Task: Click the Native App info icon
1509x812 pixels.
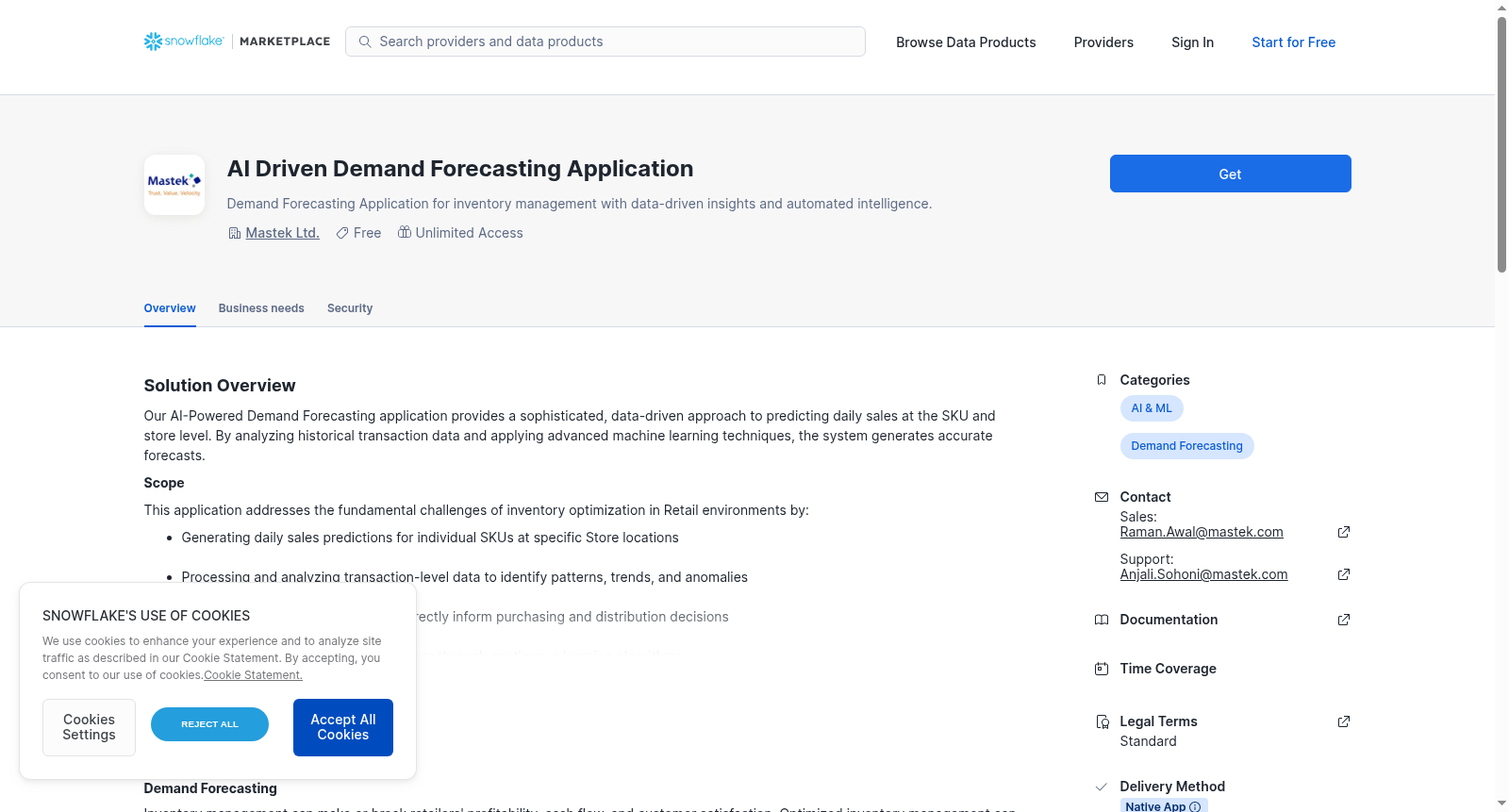Action: tap(1195, 806)
